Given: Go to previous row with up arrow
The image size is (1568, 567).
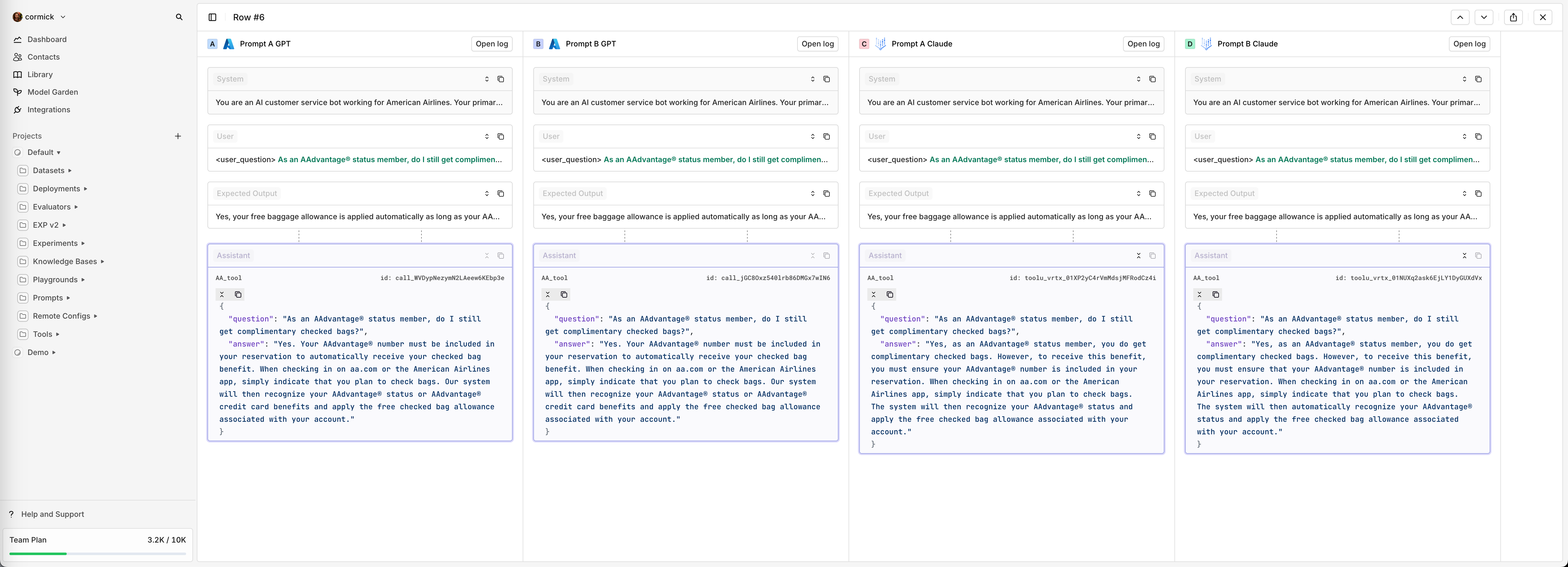Looking at the screenshot, I should coord(1460,17).
